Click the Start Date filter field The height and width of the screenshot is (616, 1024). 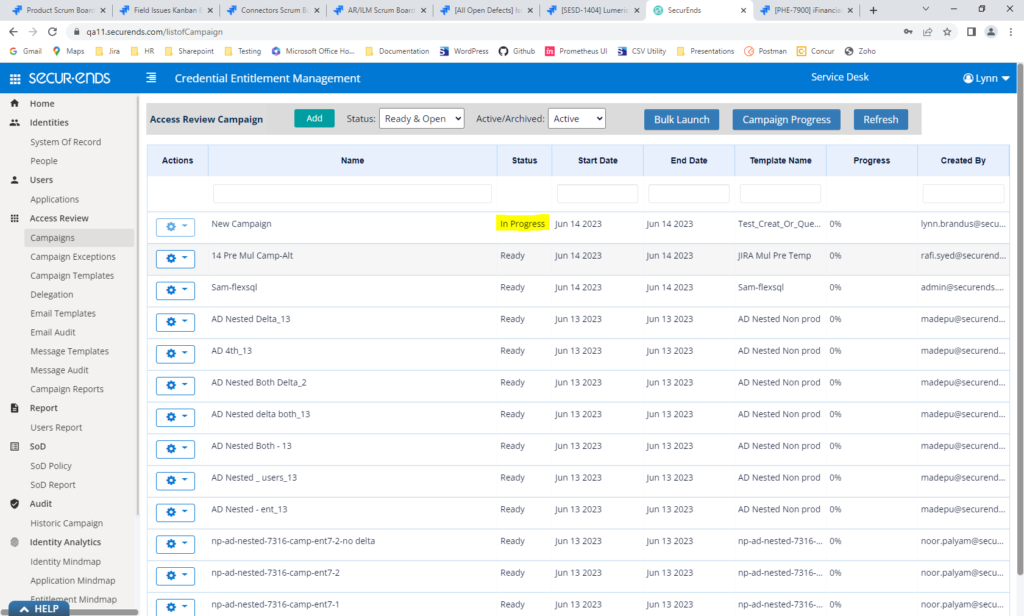click(x=597, y=193)
